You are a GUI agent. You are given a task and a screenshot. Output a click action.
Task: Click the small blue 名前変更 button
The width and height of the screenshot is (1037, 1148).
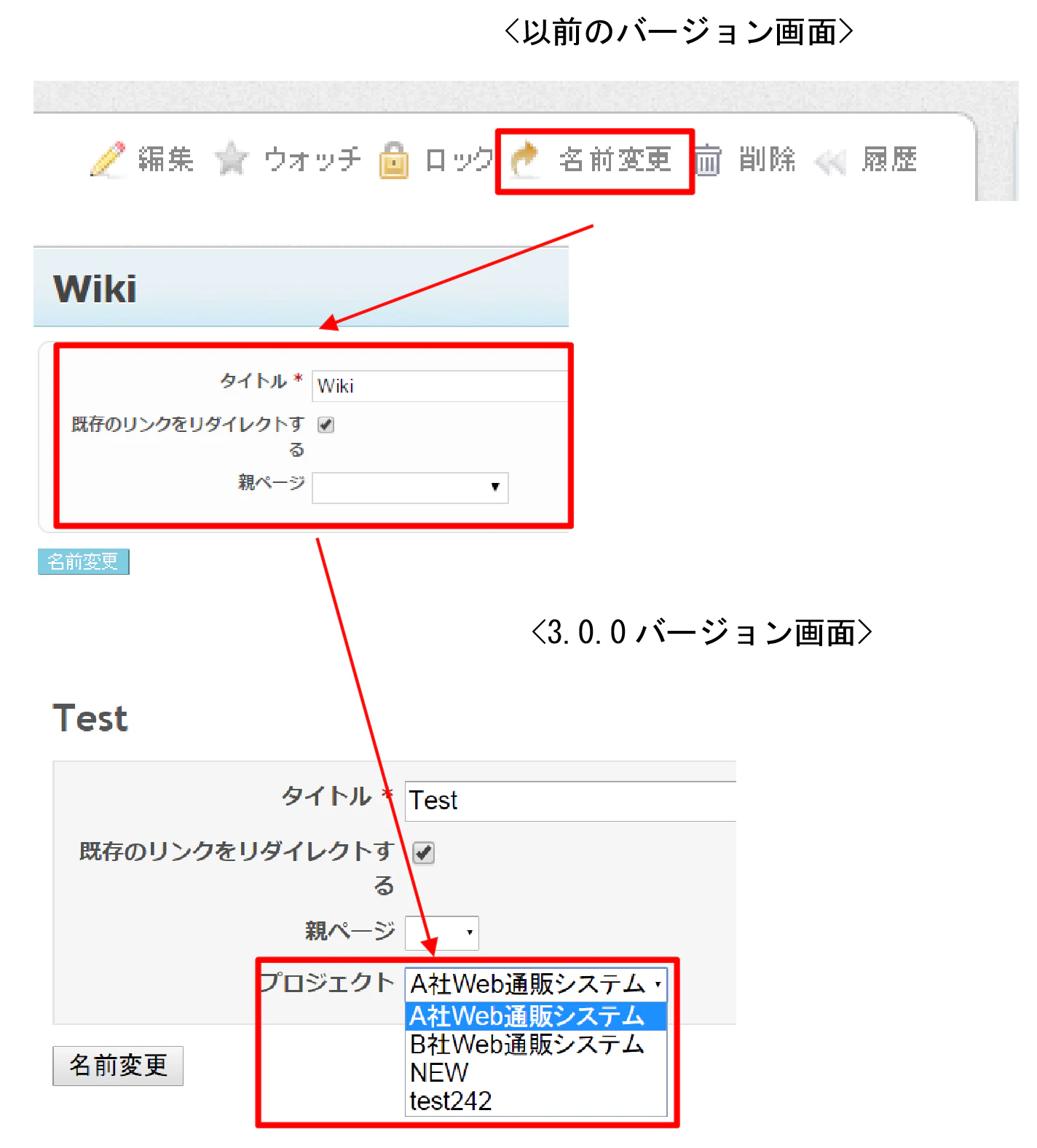83,562
